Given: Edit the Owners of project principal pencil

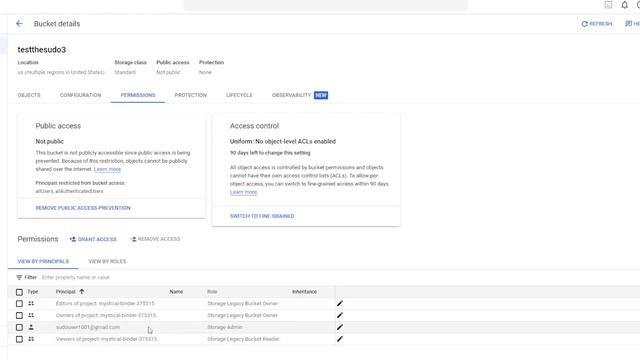Looking at the screenshot, I should [x=340, y=315].
